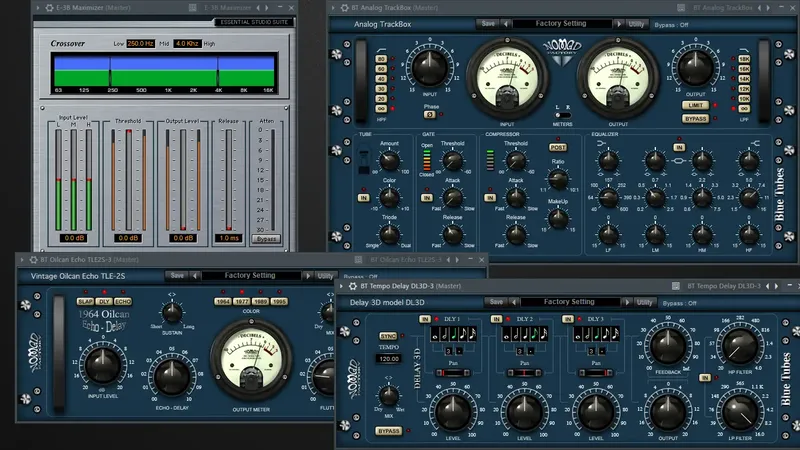Click the gear icon of E-38 Maximizer window
This screenshot has height=450, width=800.
tap(49, 8)
